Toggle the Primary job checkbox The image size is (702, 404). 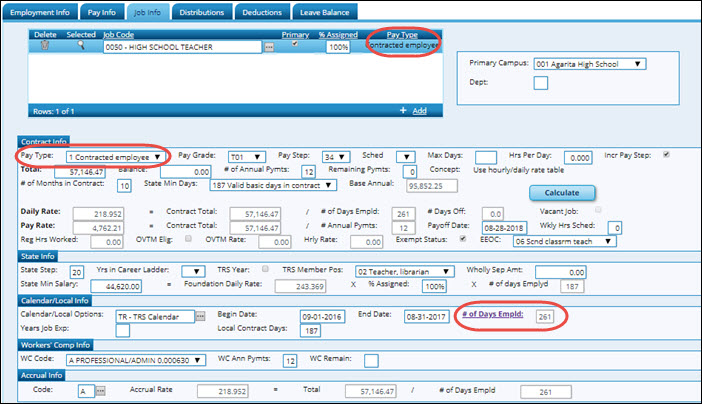tap(294, 46)
